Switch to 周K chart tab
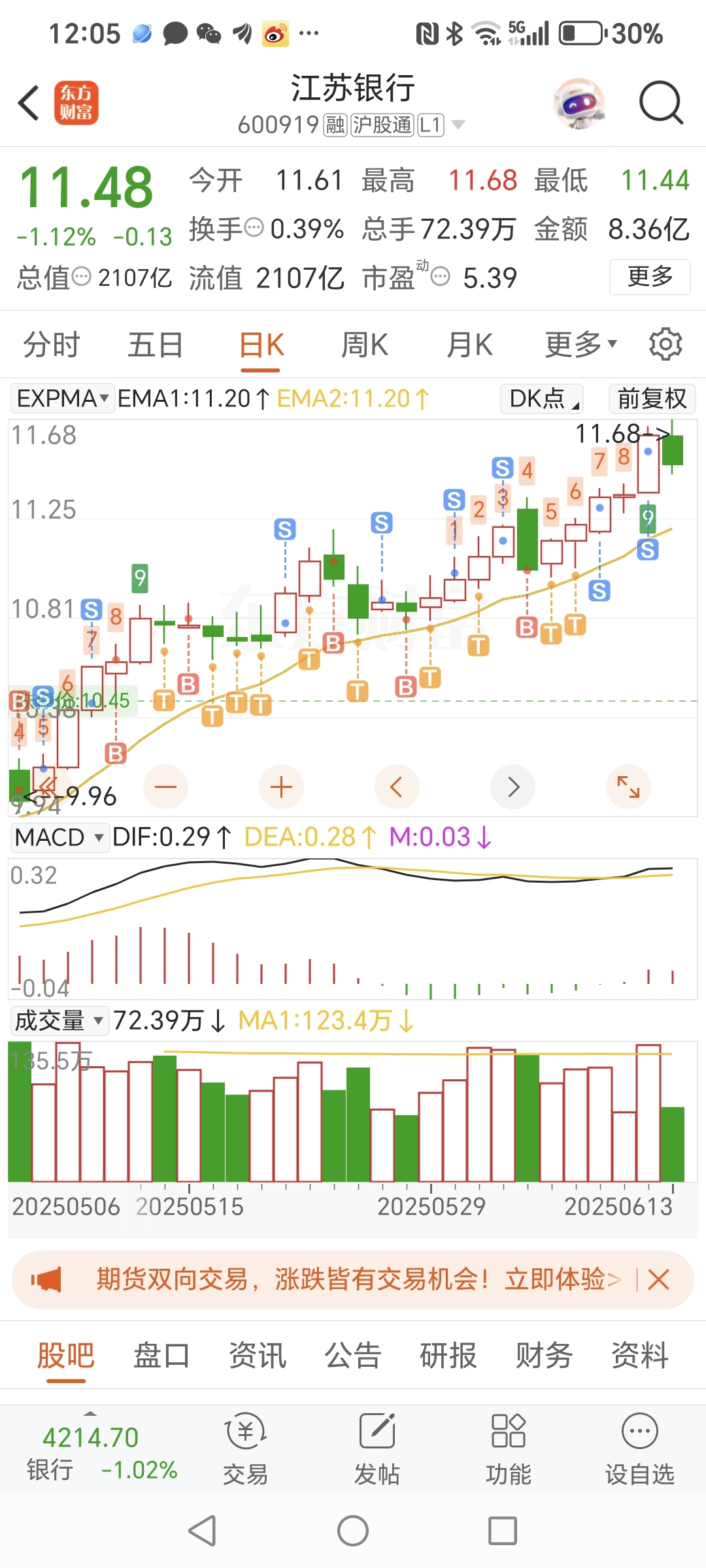The width and height of the screenshot is (706, 1568). (x=365, y=344)
